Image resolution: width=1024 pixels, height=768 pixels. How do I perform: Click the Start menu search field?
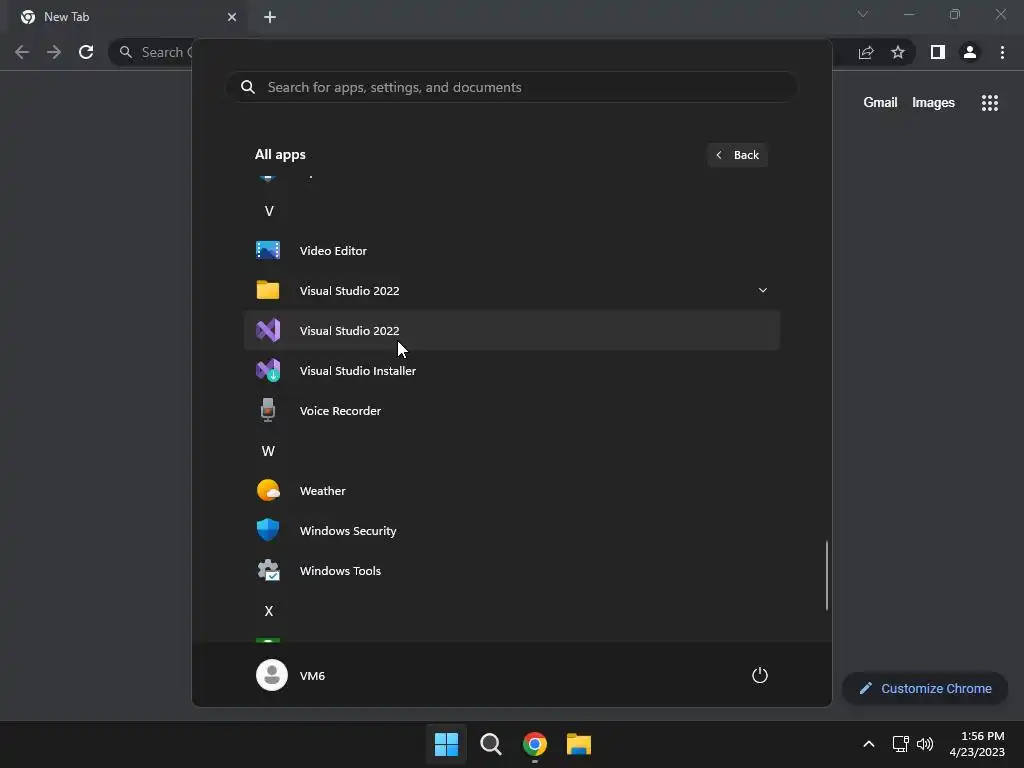coord(512,87)
